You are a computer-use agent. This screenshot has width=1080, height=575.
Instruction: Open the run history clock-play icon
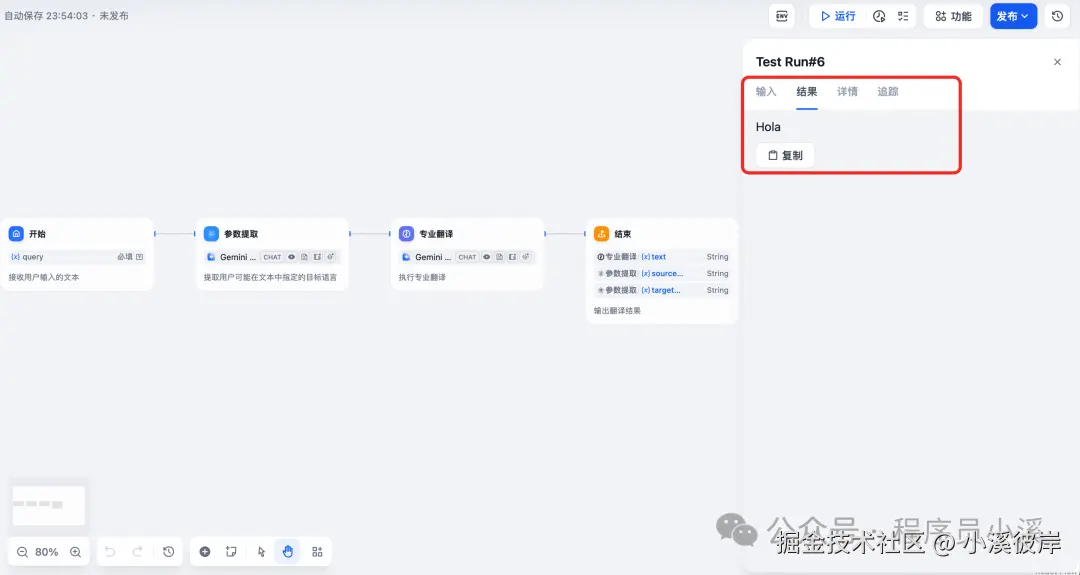click(x=879, y=16)
